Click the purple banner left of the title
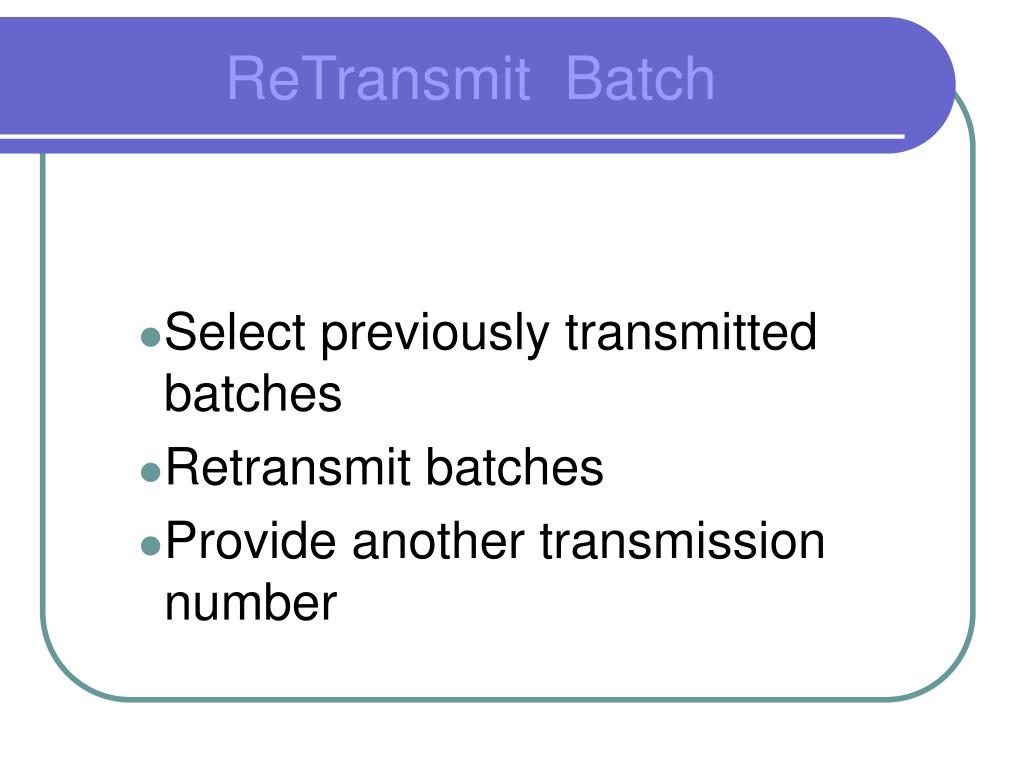The height and width of the screenshot is (768, 1024). click(111, 75)
